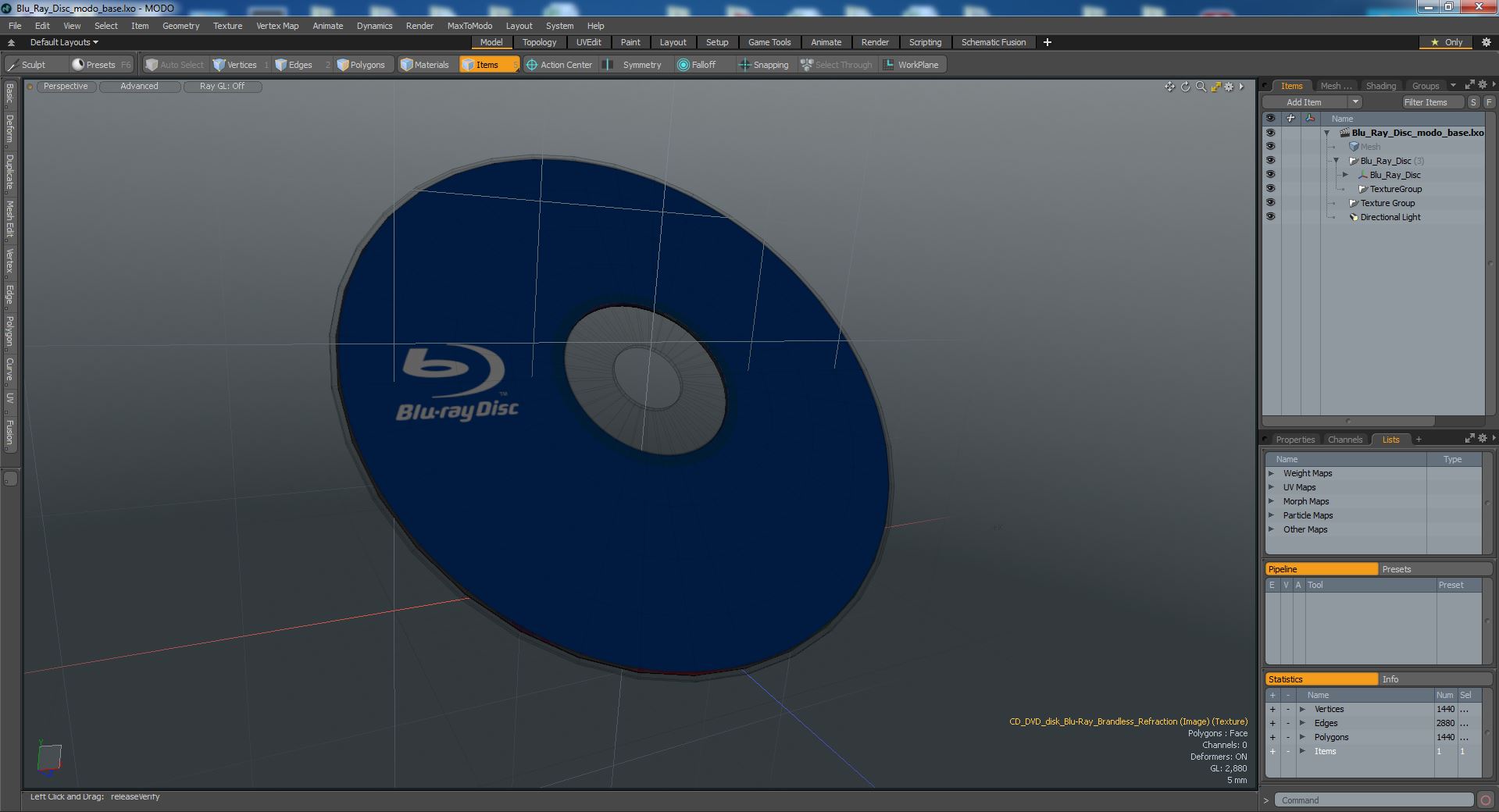Toggle visibility of TextureGroup item
1499x812 pixels.
pos(1270,189)
